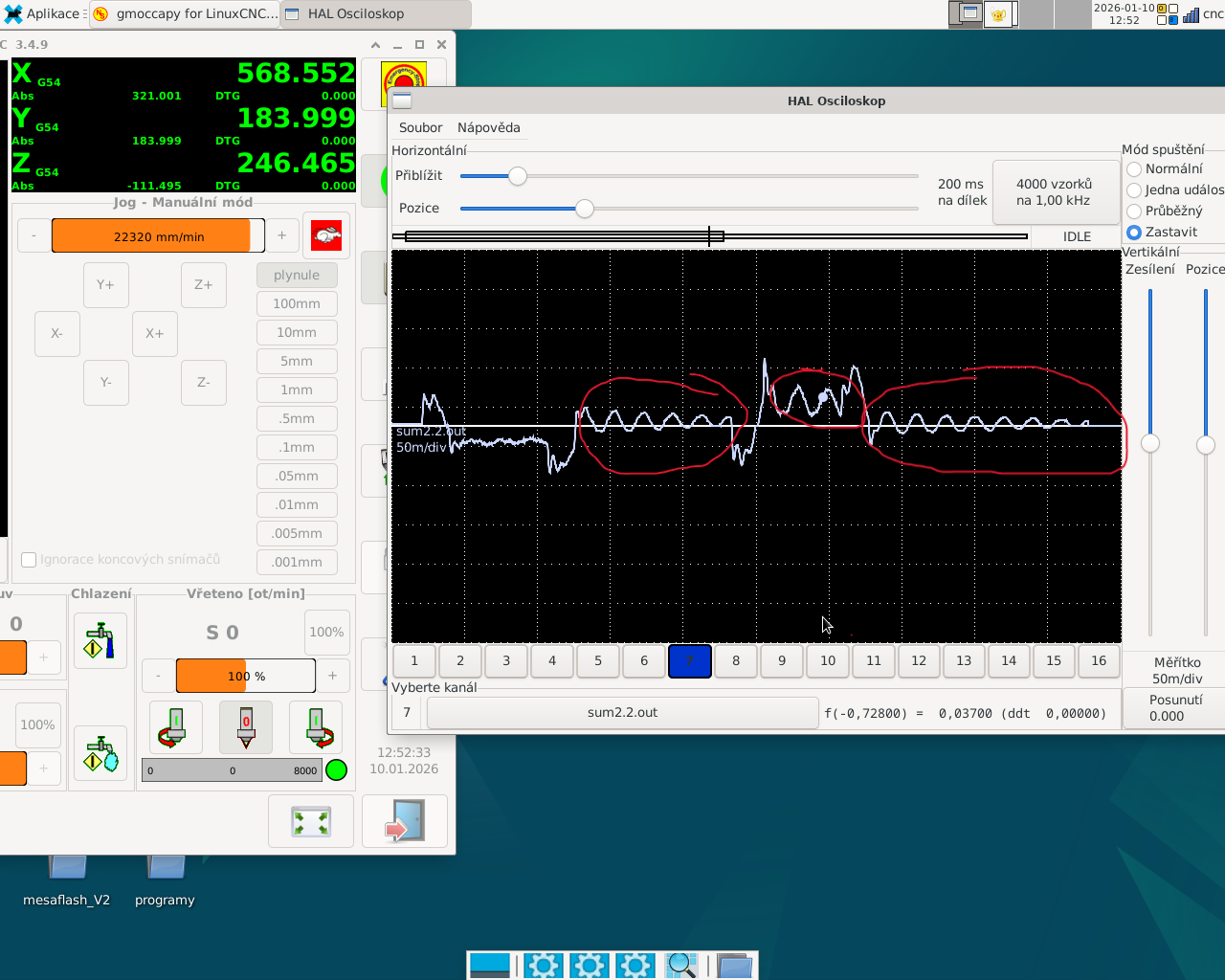Open the Nápověda menu
The height and width of the screenshot is (980, 1225).
488,127
